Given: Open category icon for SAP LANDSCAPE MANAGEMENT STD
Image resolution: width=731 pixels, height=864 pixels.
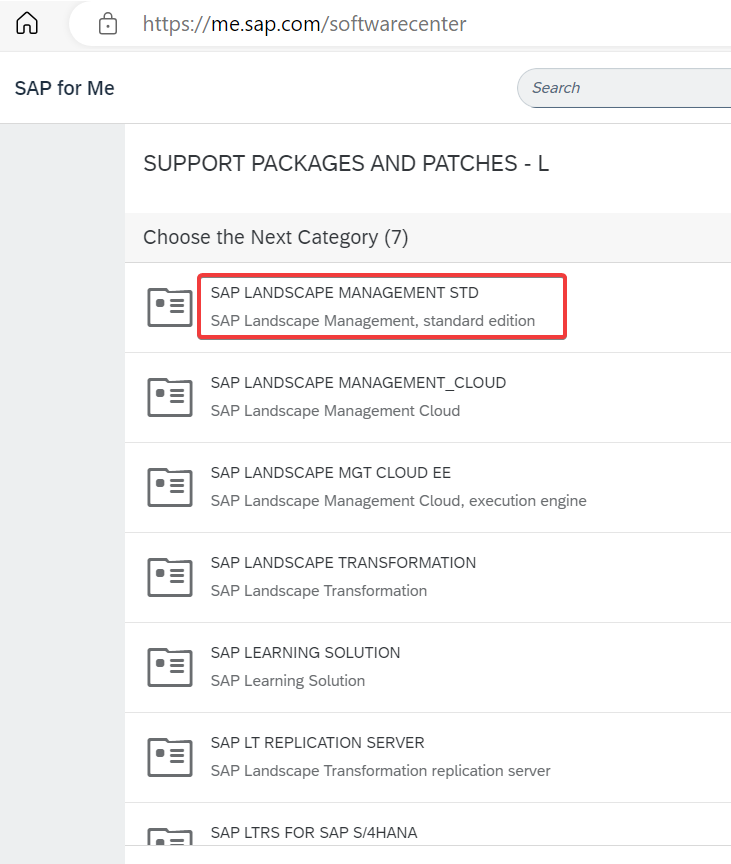Looking at the screenshot, I should coord(170,307).
